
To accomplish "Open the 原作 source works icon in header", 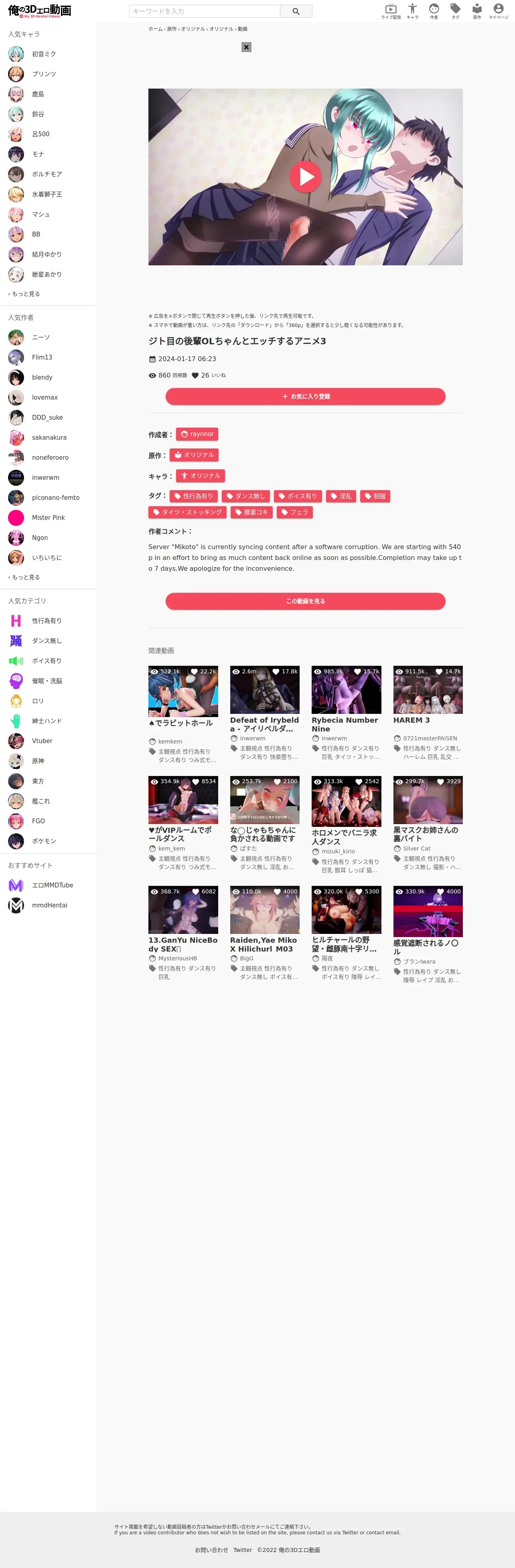I will [x=476, y=11].
